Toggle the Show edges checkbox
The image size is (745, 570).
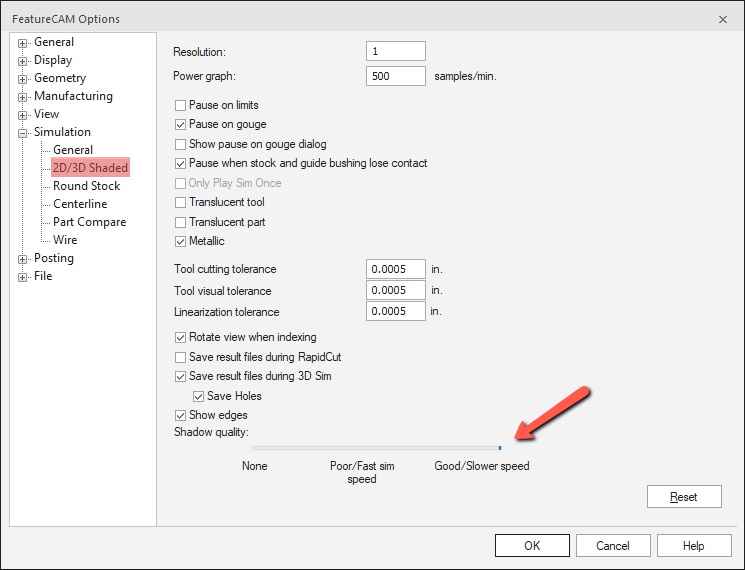[x=180, y=416]
